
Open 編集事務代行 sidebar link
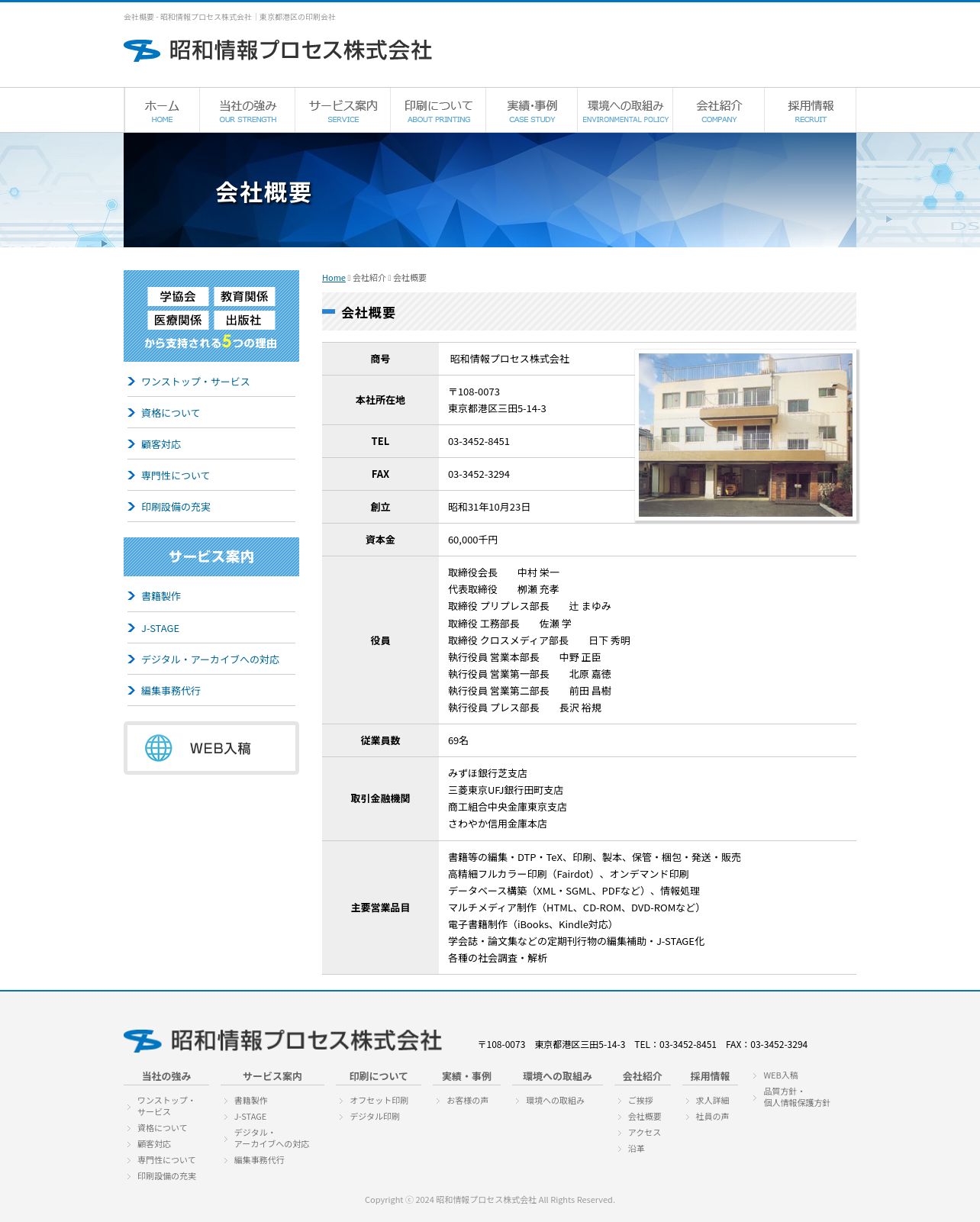(x=171, y=691)
